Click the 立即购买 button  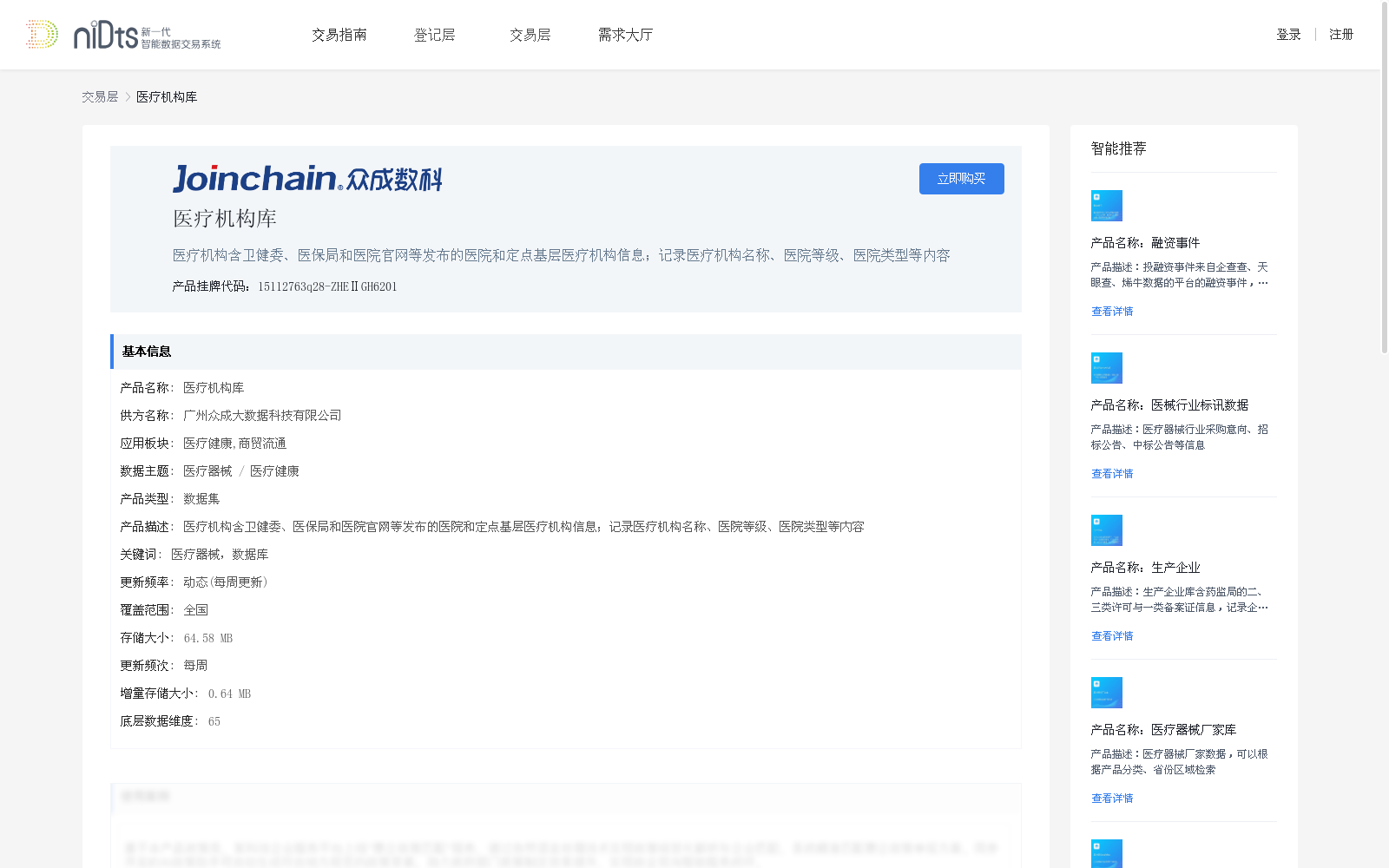pyautogui.click(x=962, y=179)
